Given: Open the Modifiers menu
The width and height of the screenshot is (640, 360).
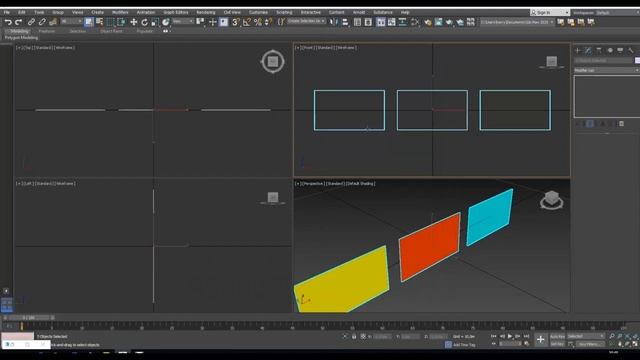Looking at the screenshot, I should pos(120,13).
